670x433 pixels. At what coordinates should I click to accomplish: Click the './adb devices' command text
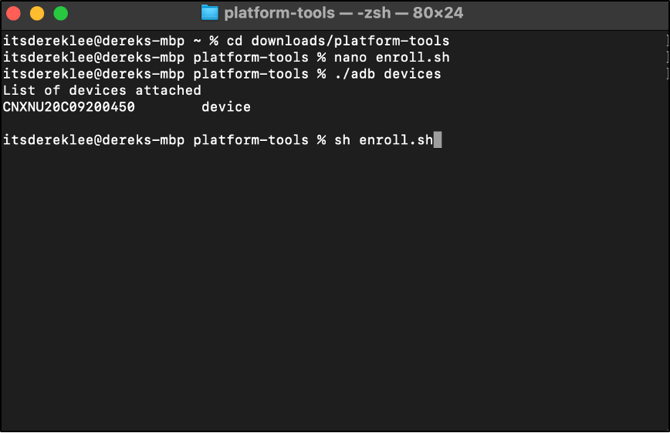(388, 74)
